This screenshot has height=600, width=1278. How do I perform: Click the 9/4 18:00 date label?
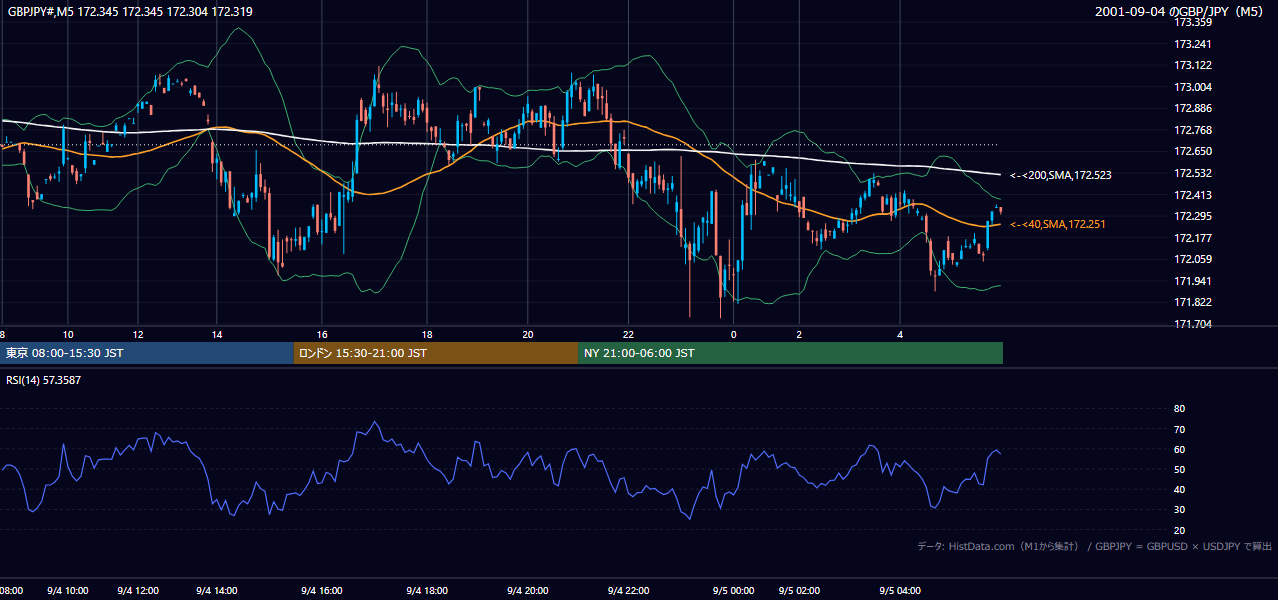pyautogui.click(x=426, y=591)
